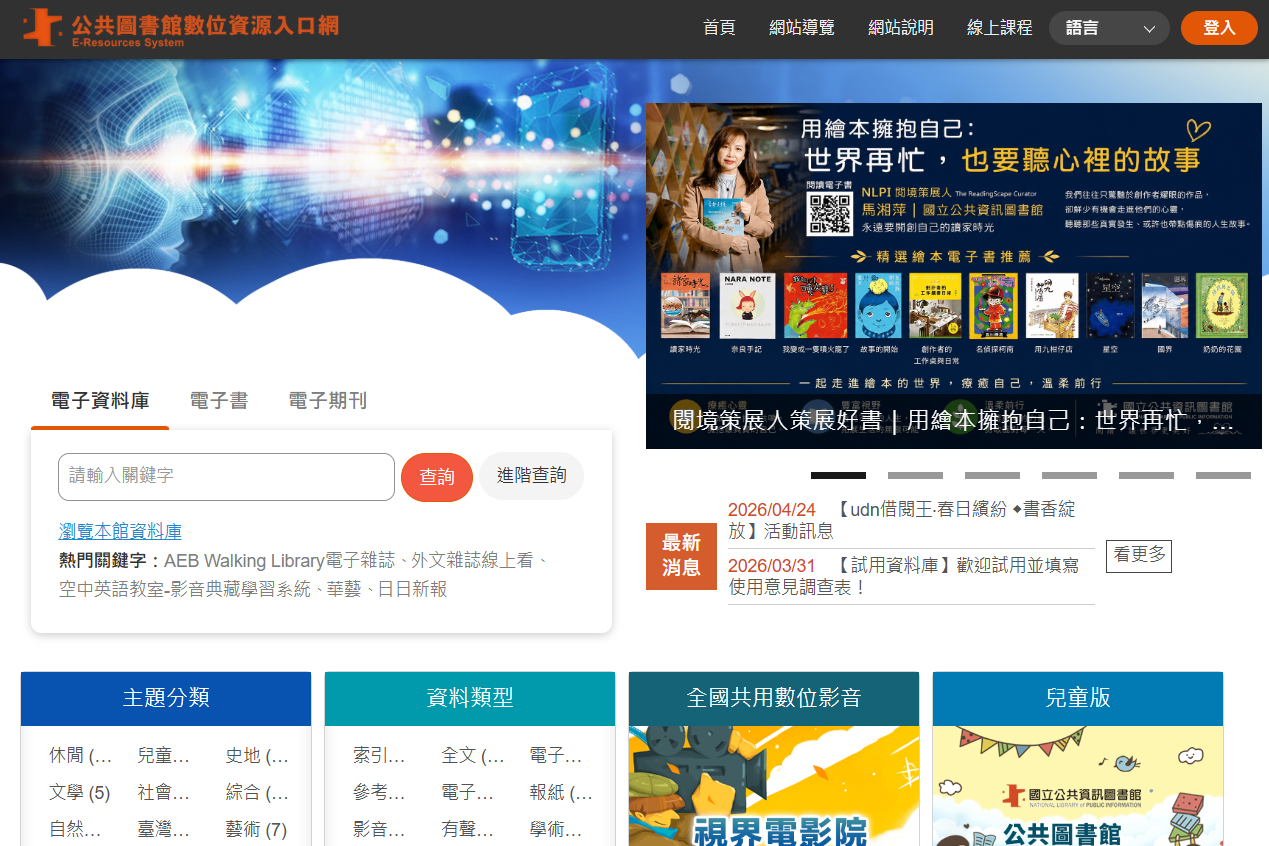The image size is (1269, 846).
Task: Click the 查詢 search button
Action: pyautogui.click(x=437, y=477)
